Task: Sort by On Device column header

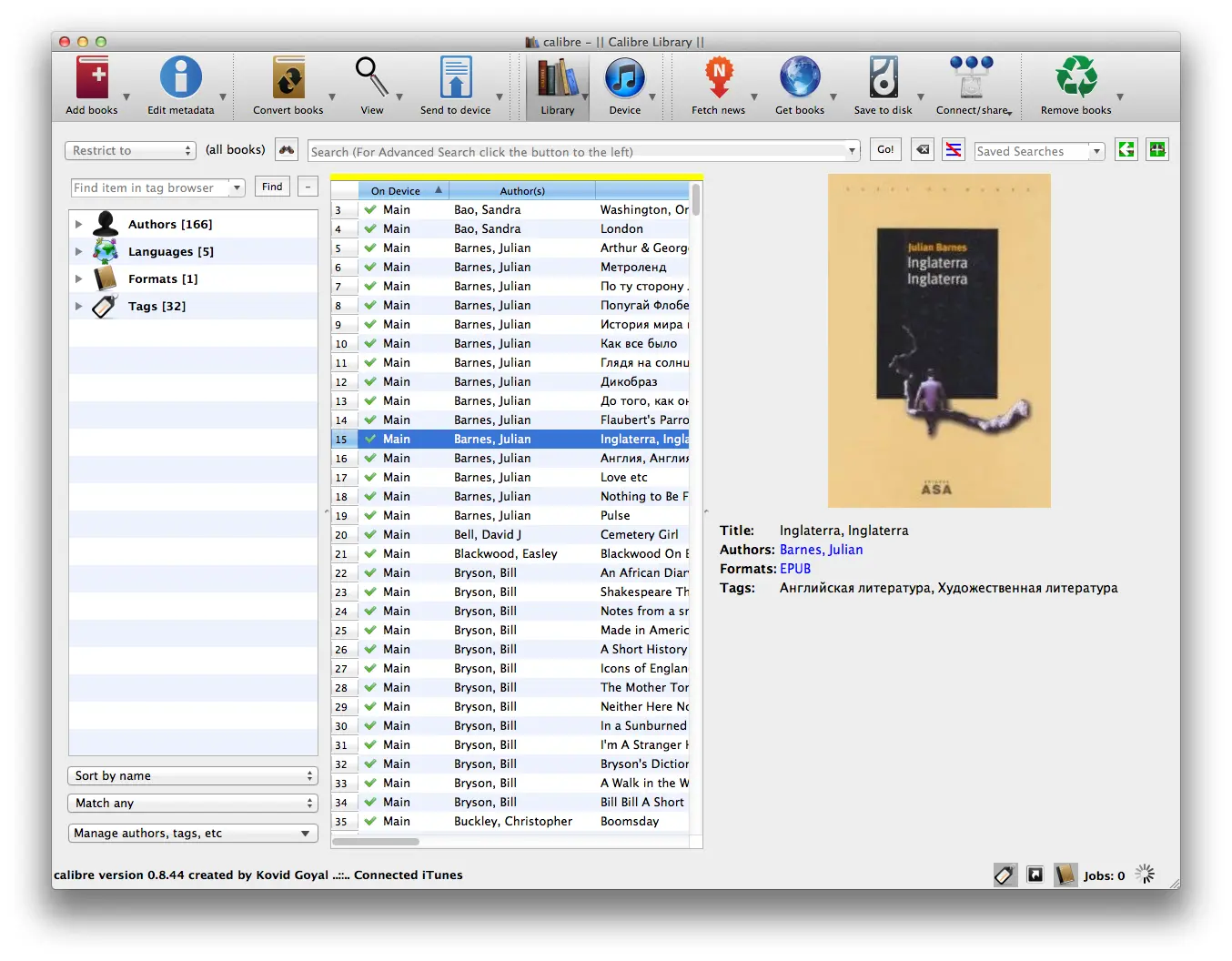Action: tap(403, 191)
